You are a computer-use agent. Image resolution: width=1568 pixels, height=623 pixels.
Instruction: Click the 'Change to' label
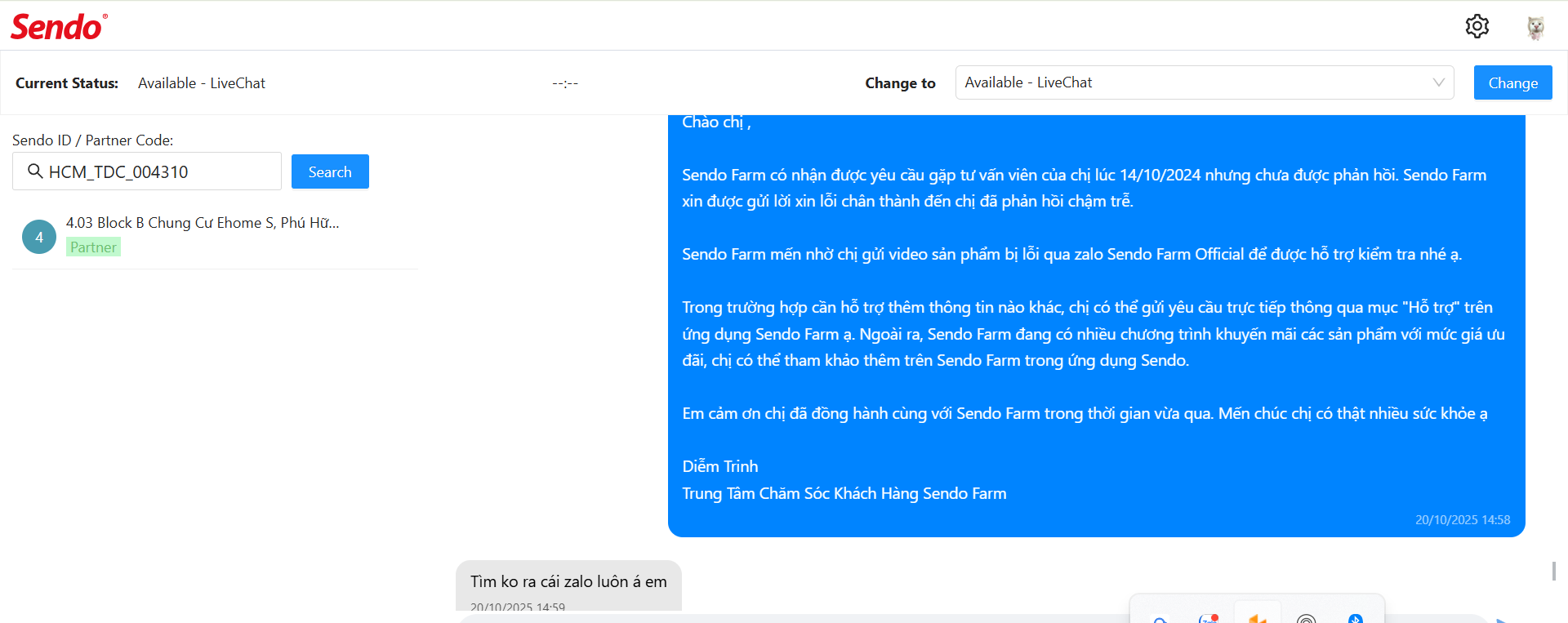pyautogui.click(x=900, y=83)
